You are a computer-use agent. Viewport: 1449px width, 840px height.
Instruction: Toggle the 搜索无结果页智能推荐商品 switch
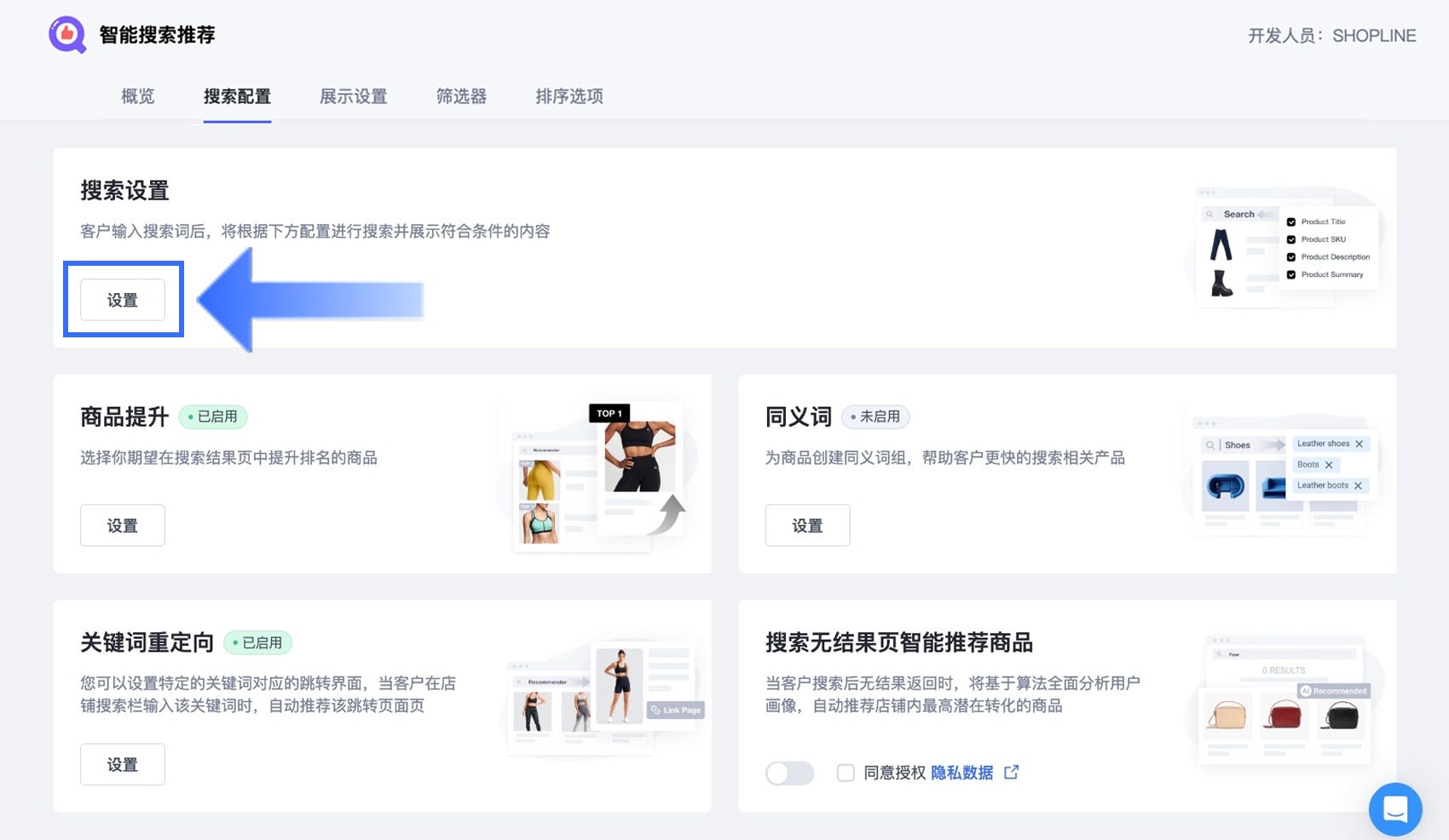tap(789, 773)
